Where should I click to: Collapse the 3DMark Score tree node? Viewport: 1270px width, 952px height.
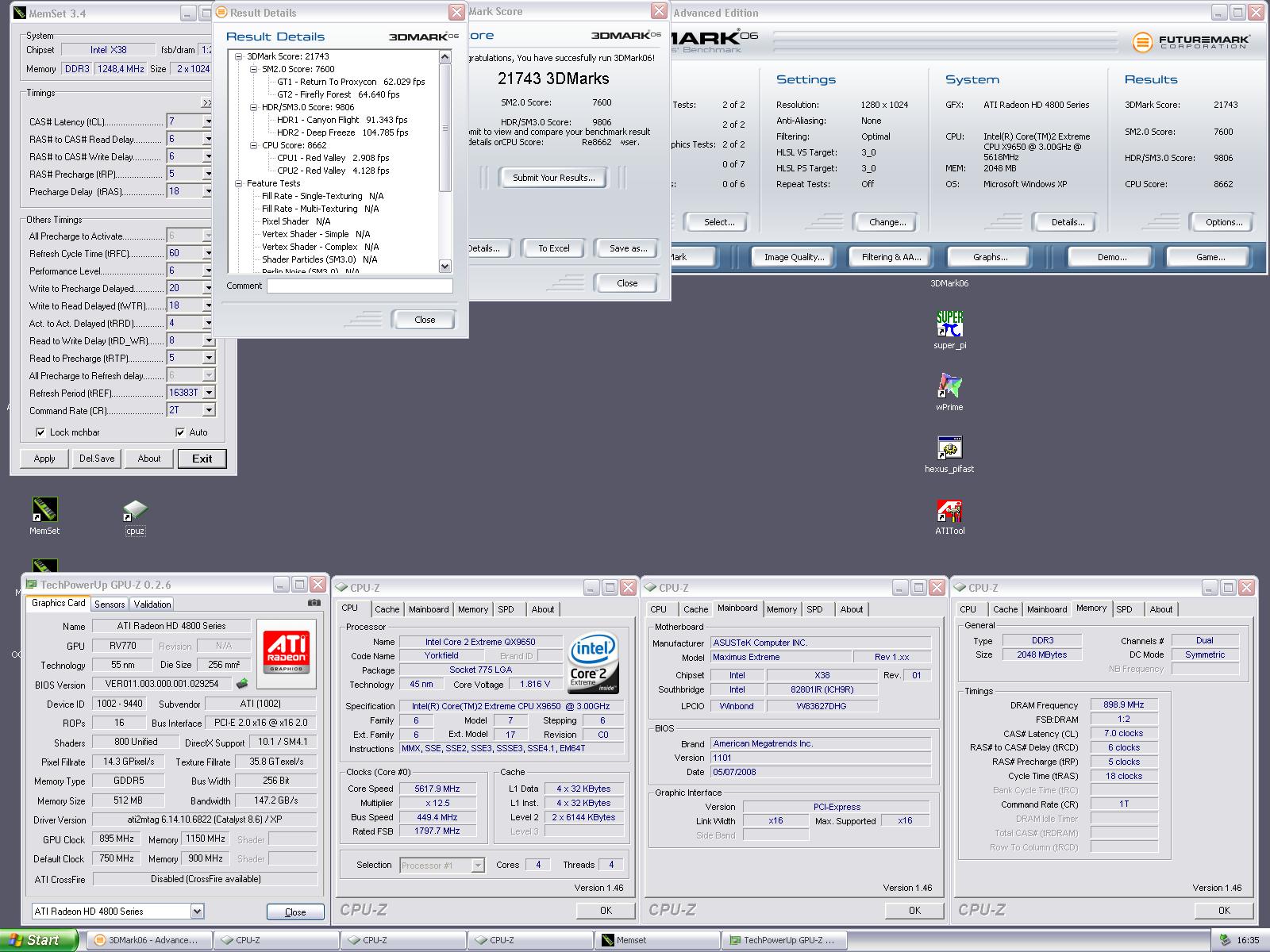239,56
